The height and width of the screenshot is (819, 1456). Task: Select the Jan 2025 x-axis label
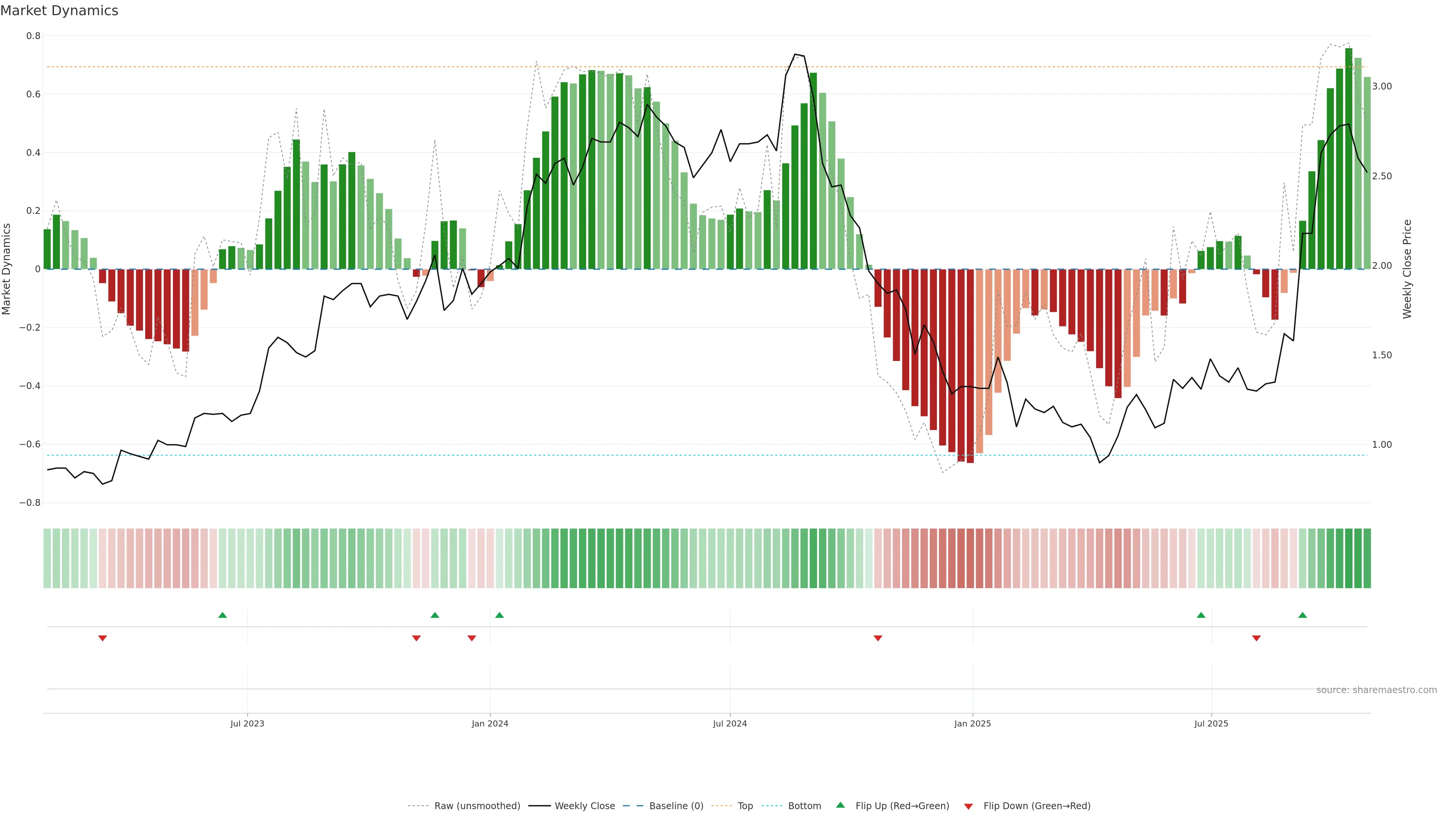972,723
